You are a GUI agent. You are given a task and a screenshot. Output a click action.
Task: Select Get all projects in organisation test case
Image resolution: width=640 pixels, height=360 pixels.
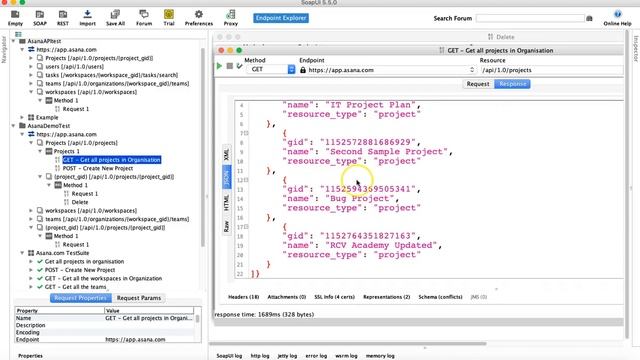[84, 261]
